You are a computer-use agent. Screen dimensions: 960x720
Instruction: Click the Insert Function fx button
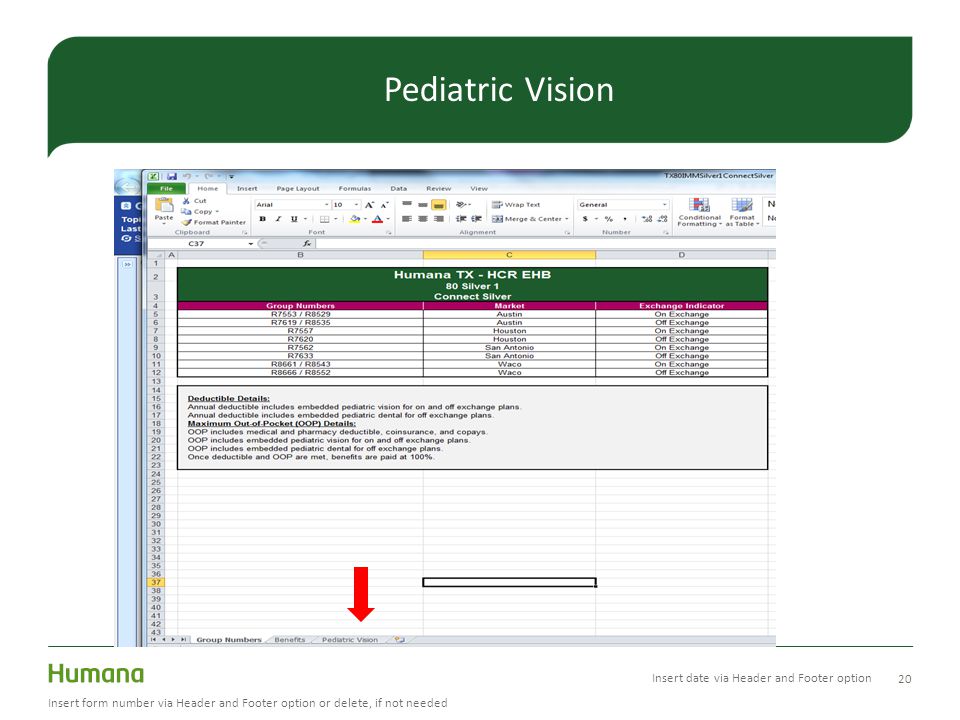click(307, 244)
